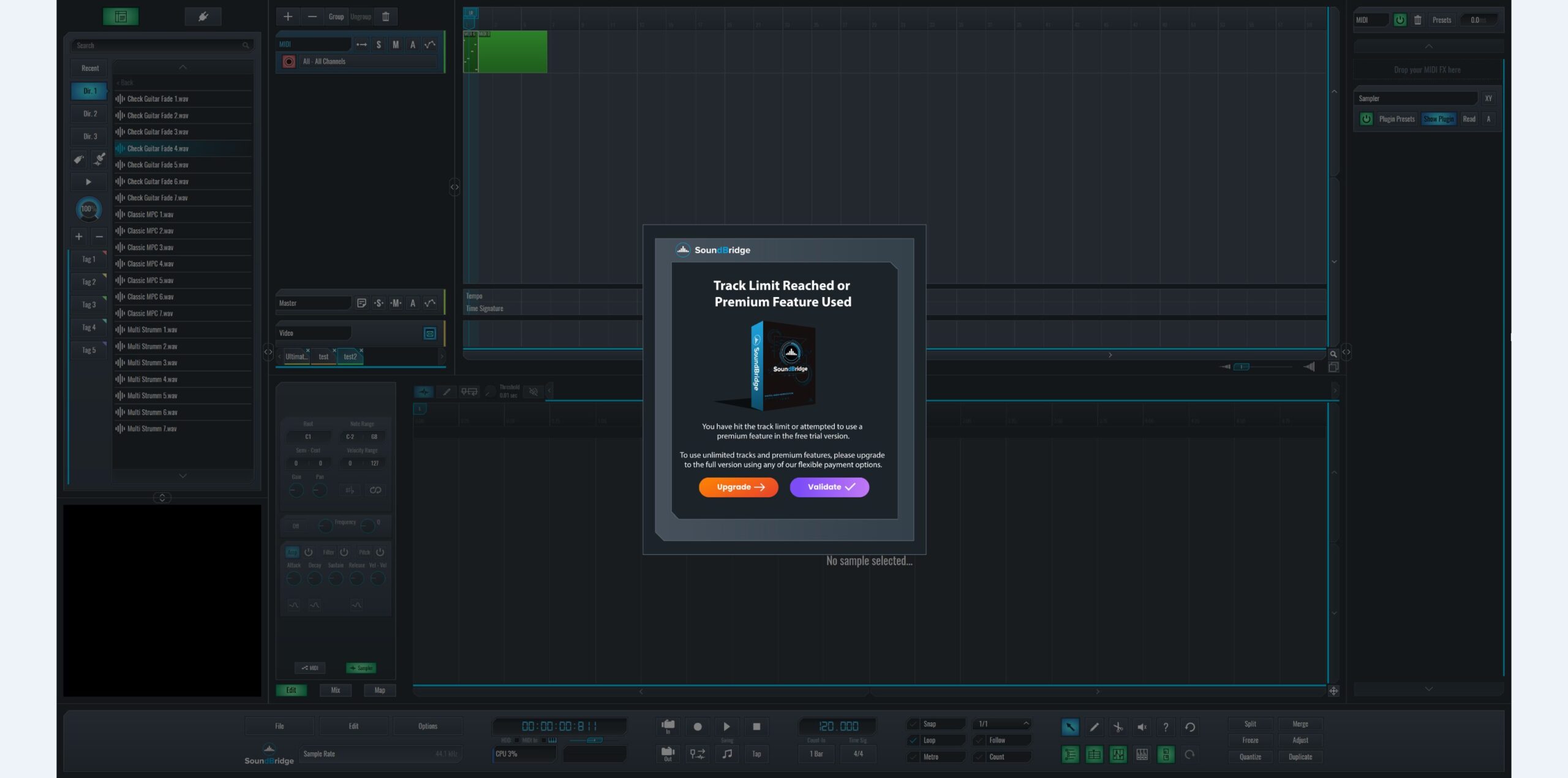1568x778 pixels.
Task: Click the add track plus icon
Action: [288, 17]
